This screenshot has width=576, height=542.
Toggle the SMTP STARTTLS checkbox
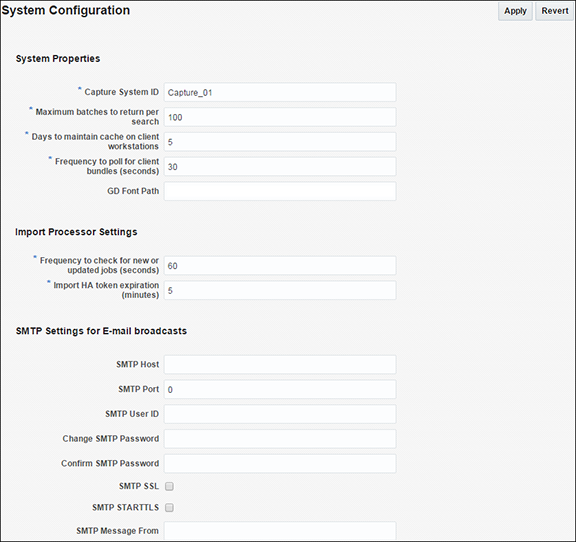point(169,508)
